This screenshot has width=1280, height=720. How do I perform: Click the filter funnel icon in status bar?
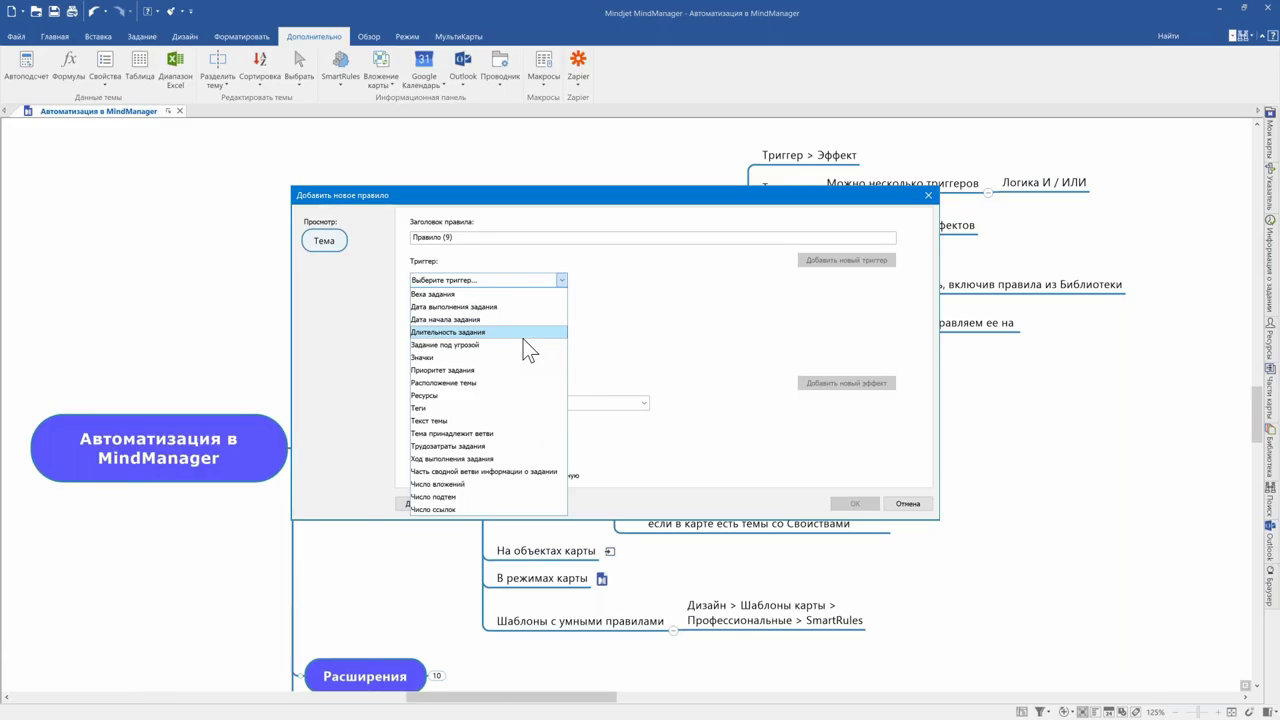[x=1040, y=712]
